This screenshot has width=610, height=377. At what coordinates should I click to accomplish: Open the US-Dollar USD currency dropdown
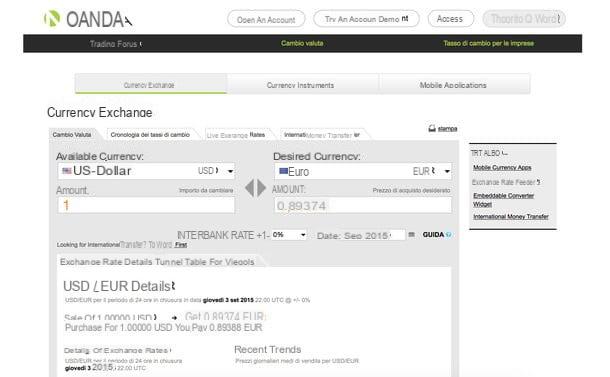tap(146, 171)
